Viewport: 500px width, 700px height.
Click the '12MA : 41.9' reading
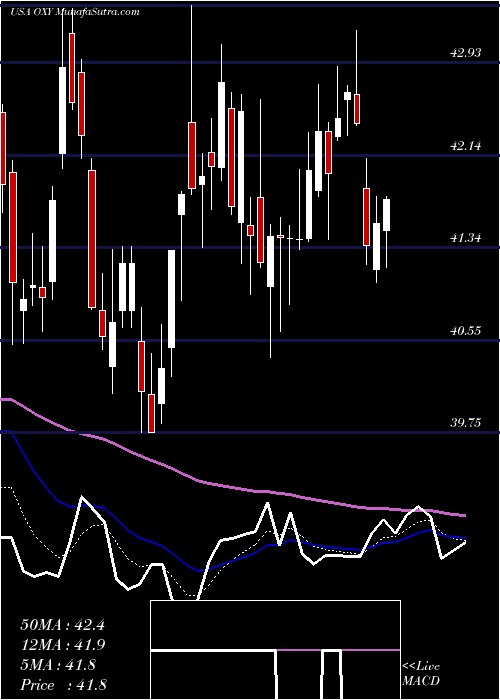click(62, 645)
